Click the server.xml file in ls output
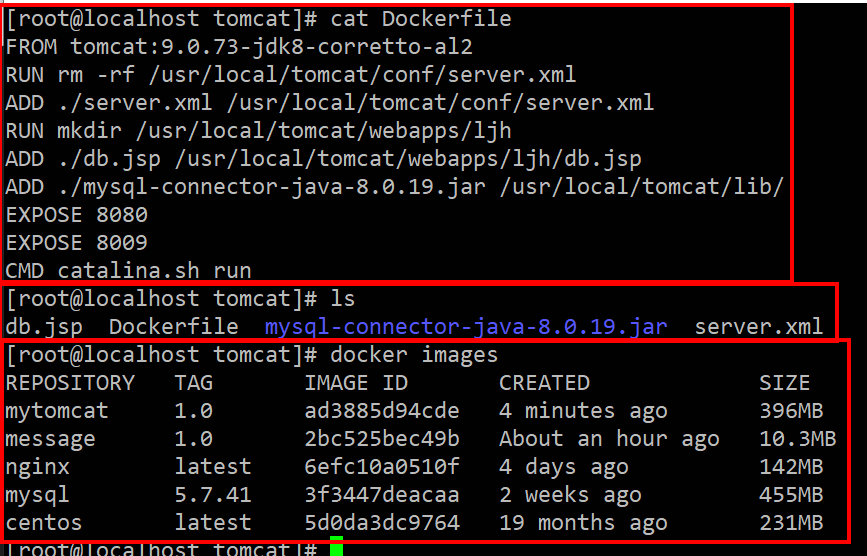The width and height of the screenshot is (867, 556). coord(759,327)
